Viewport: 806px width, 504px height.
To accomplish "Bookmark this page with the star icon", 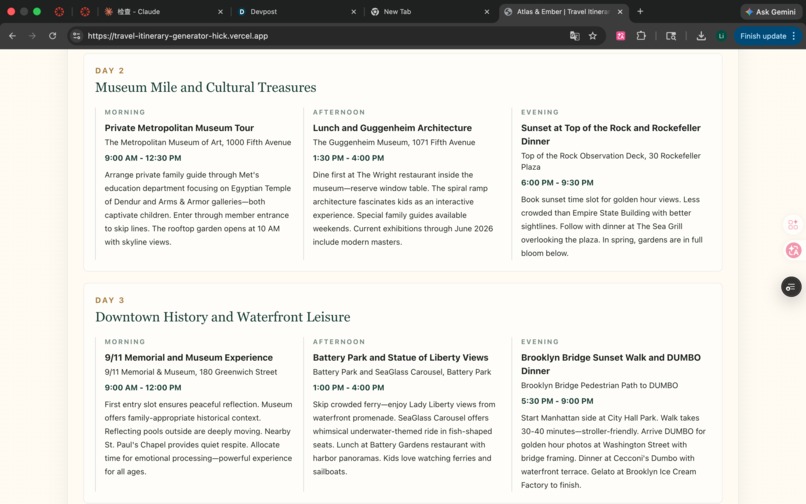I will (593, 36).
